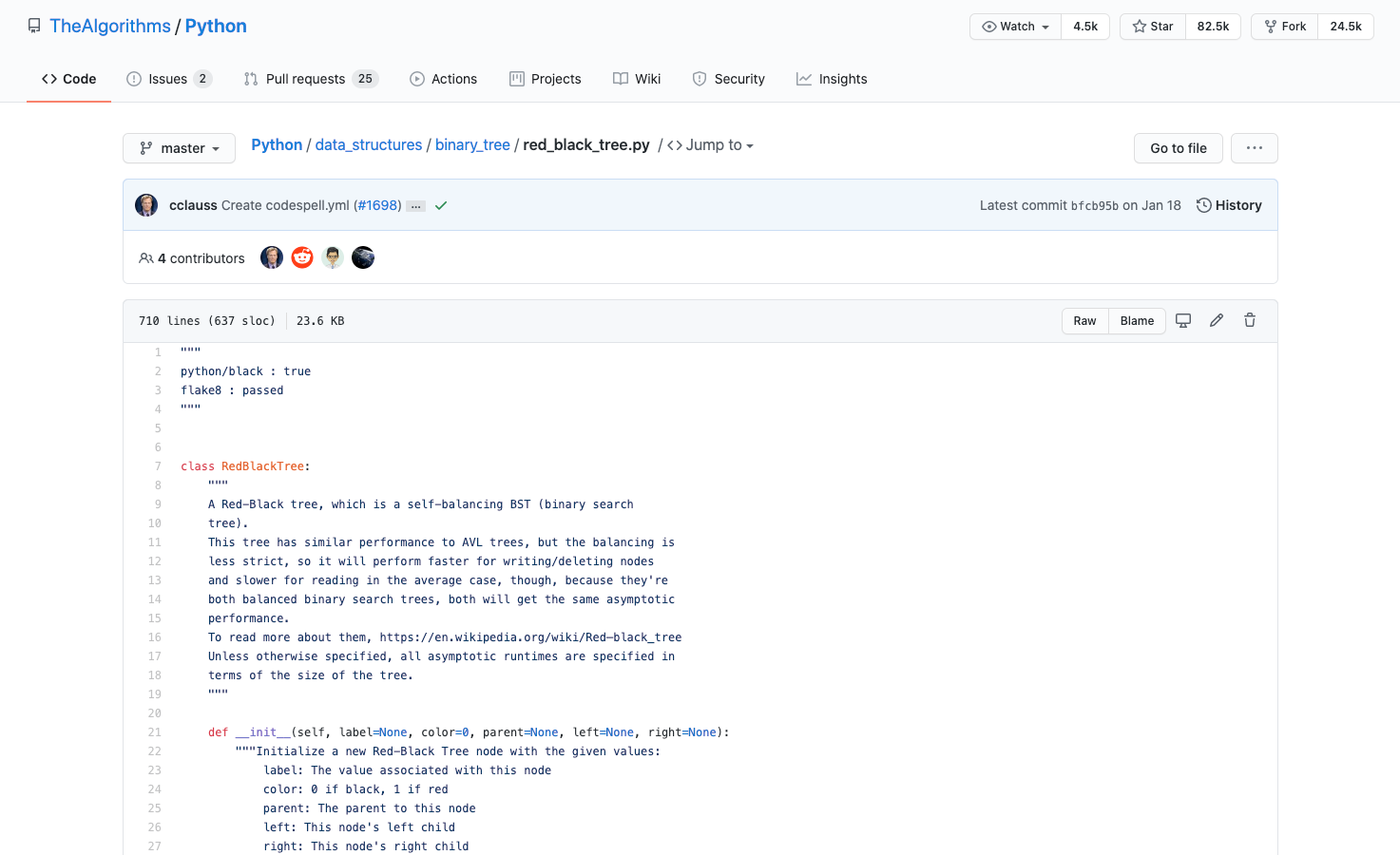Open the Blame view
Viewport: 1400px width, 855px height.
tap(1137, 321)
